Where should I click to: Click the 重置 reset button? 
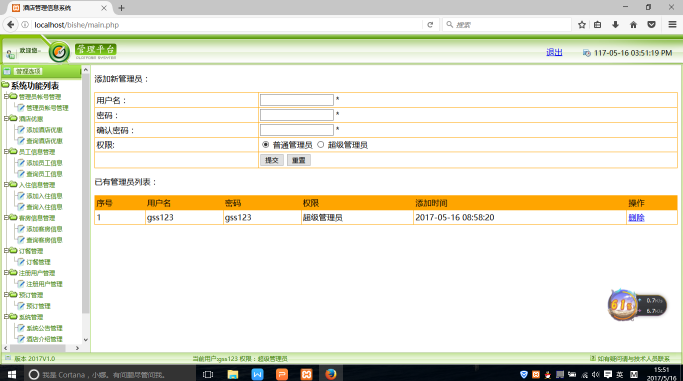[x=299, y=160]
